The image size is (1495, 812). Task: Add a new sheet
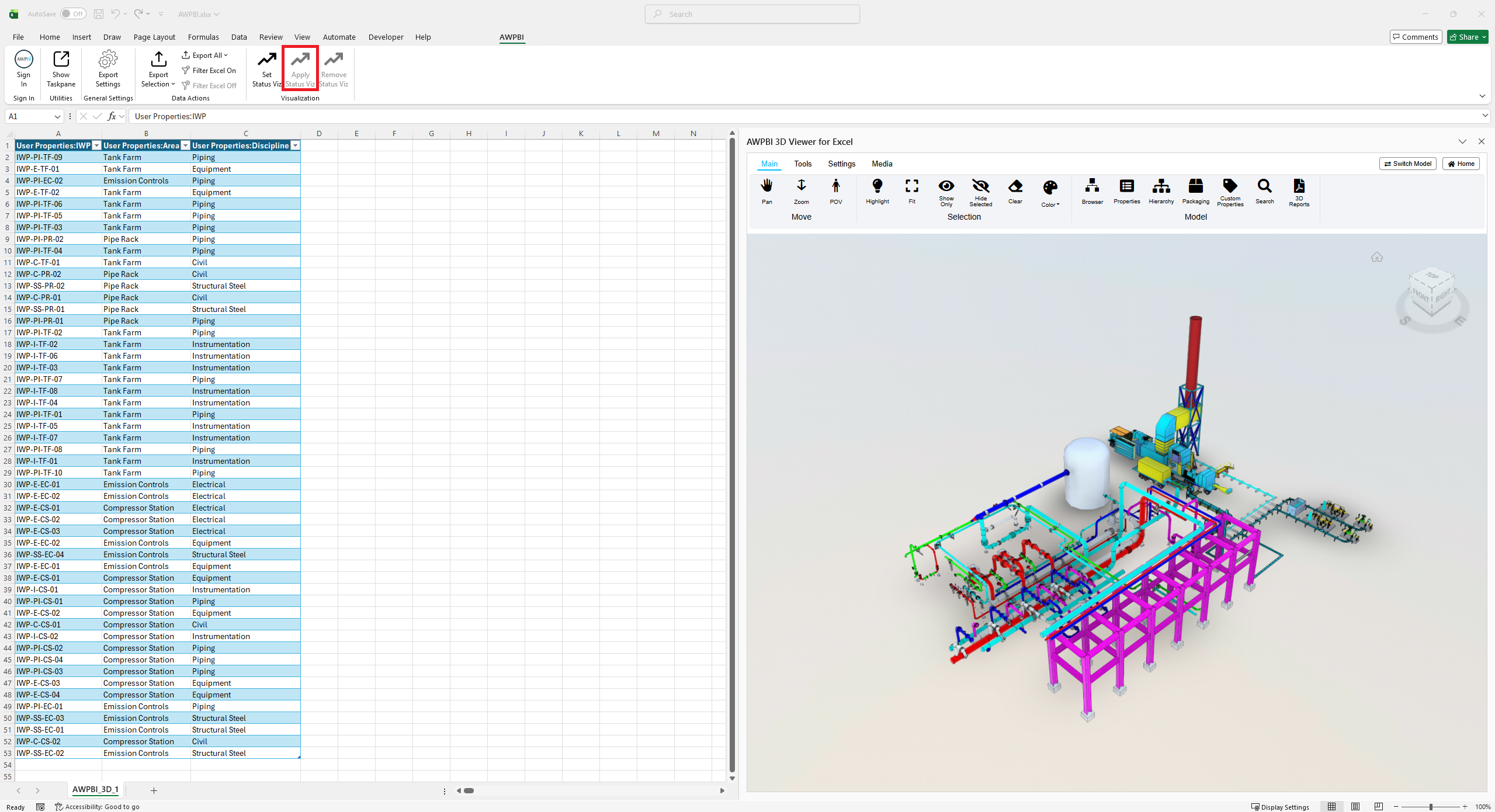pos(154,790)
